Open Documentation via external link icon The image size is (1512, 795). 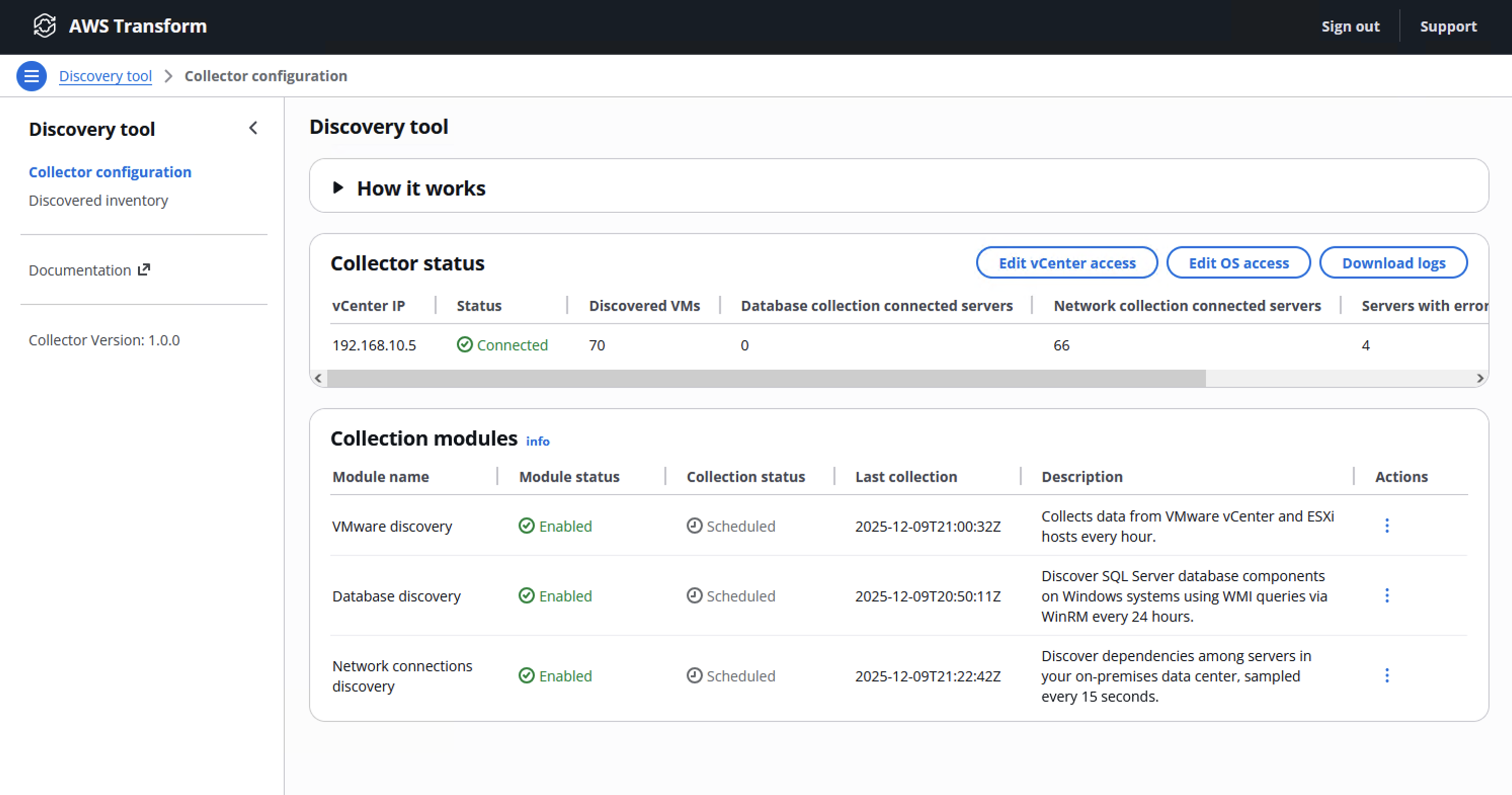pos(144,269)
